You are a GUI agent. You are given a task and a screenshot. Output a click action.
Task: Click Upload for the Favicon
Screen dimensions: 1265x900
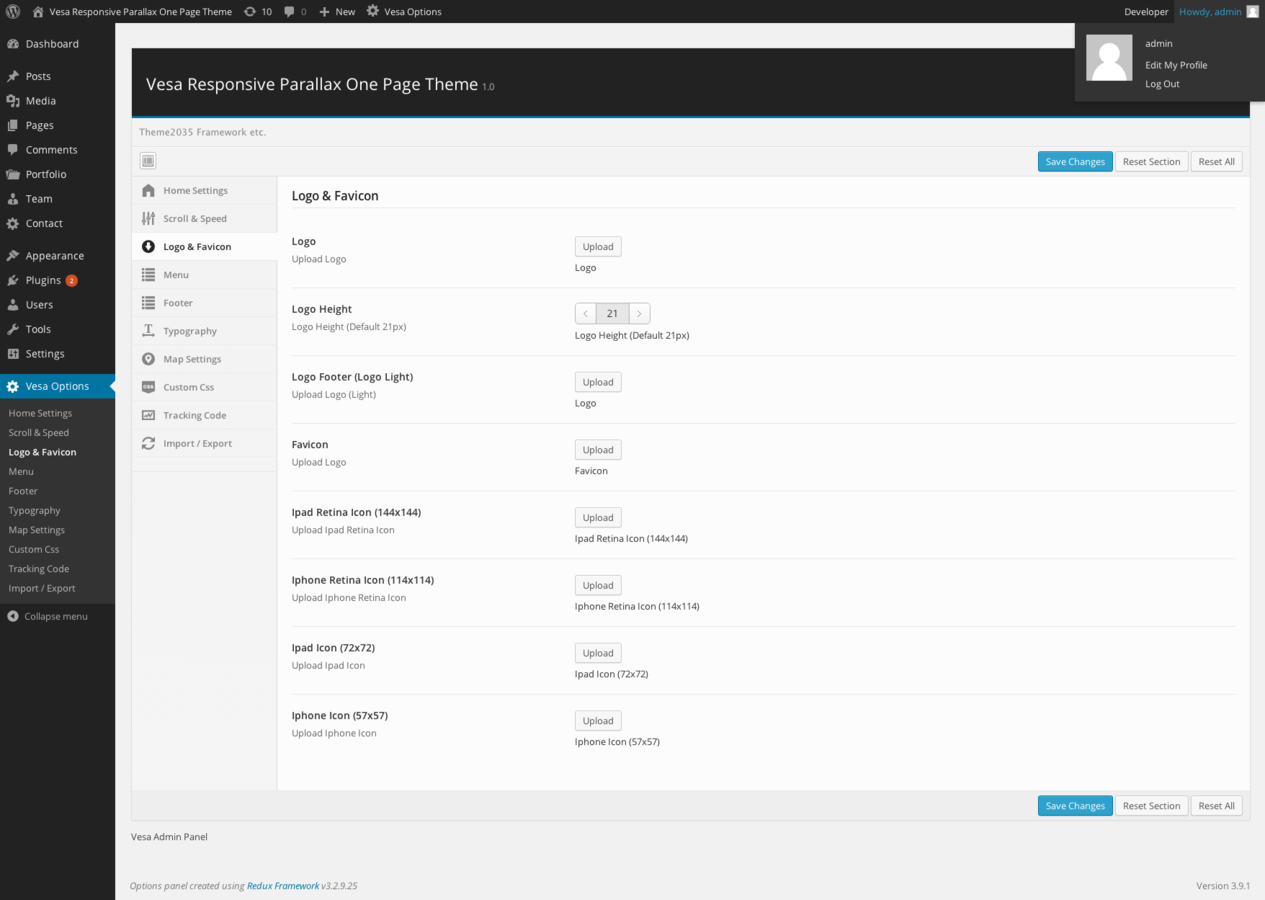click(x=598, y=450)
